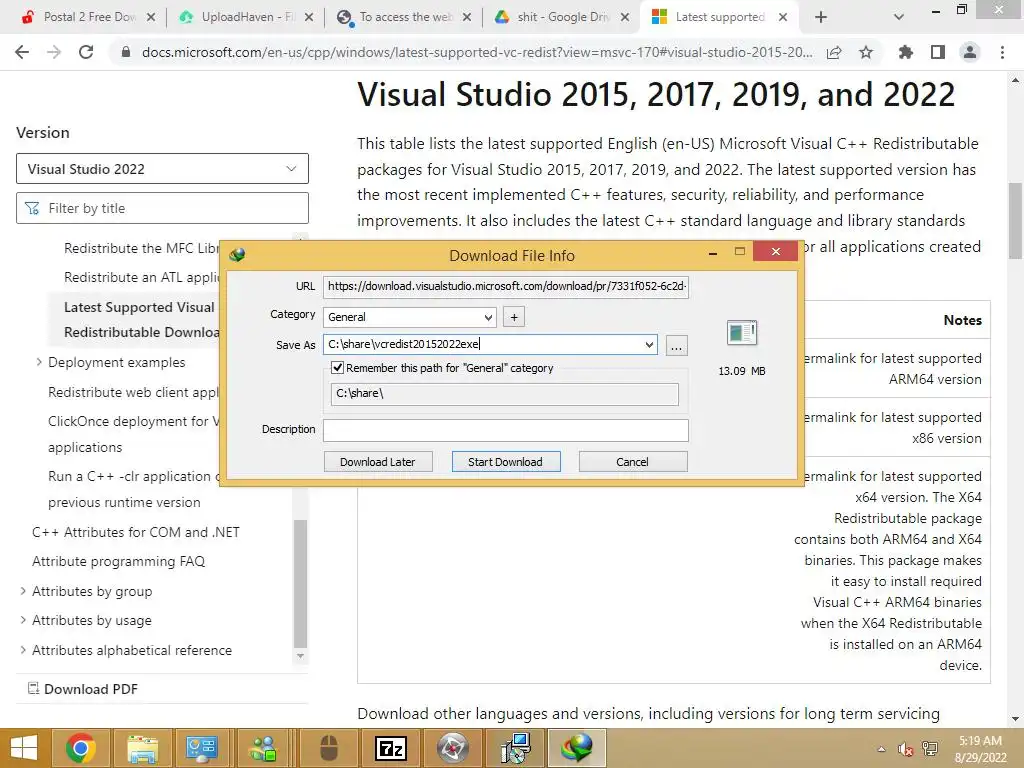Open the Visual Studio 2022 version dropdown
The height and width of the screenshot is (768, 1024).
(162, 168)
